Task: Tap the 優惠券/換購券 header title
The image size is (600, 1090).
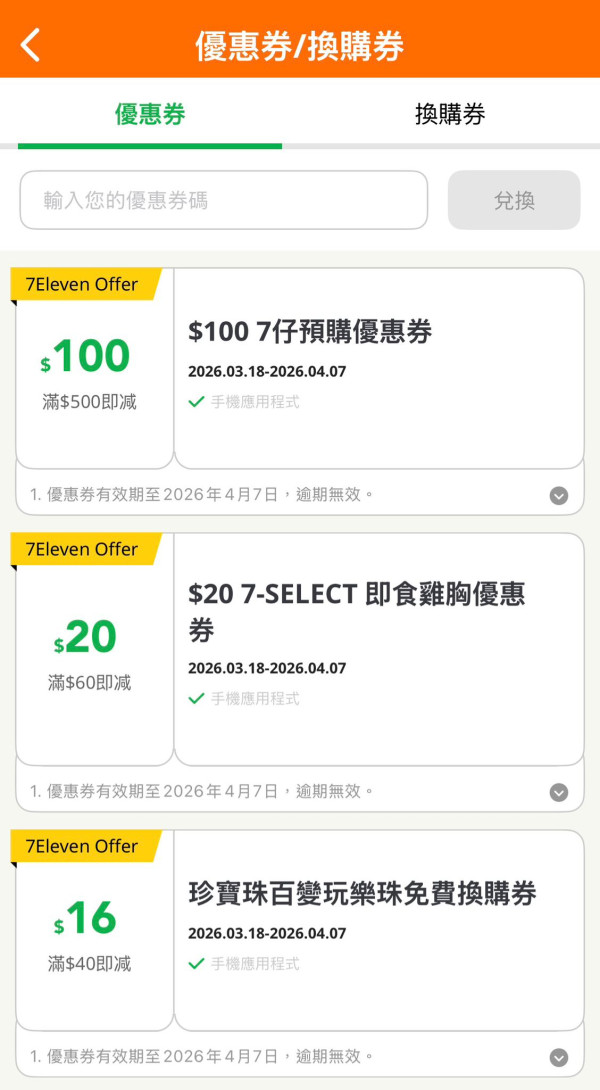Action: click(x=300, y=44)
